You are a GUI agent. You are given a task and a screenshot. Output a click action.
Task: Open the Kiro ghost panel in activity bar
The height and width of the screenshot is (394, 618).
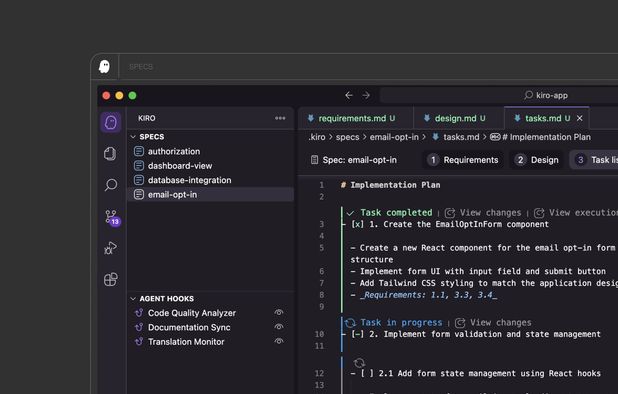point(111,122)
